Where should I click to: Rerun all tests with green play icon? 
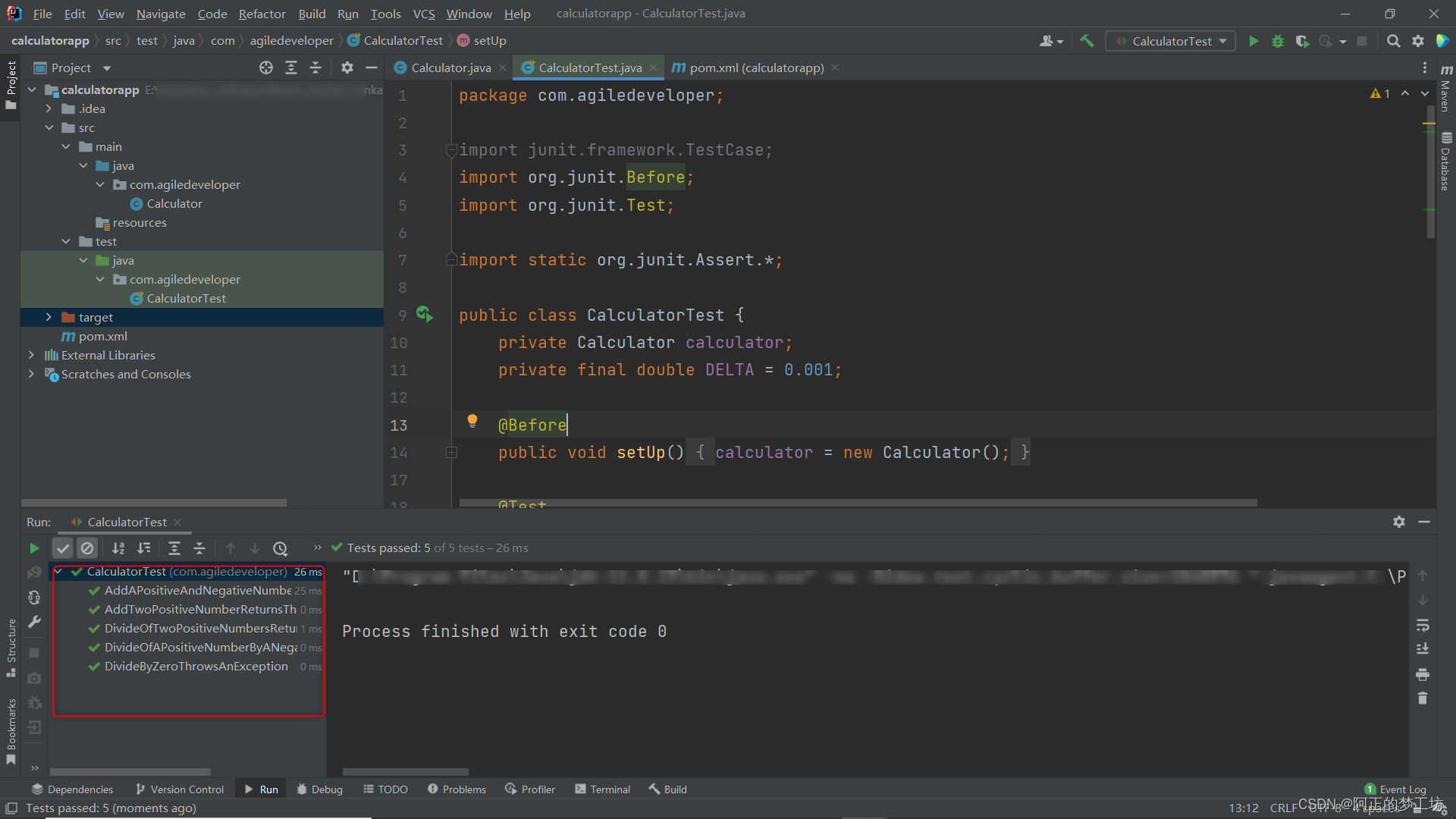click(33, 548)
